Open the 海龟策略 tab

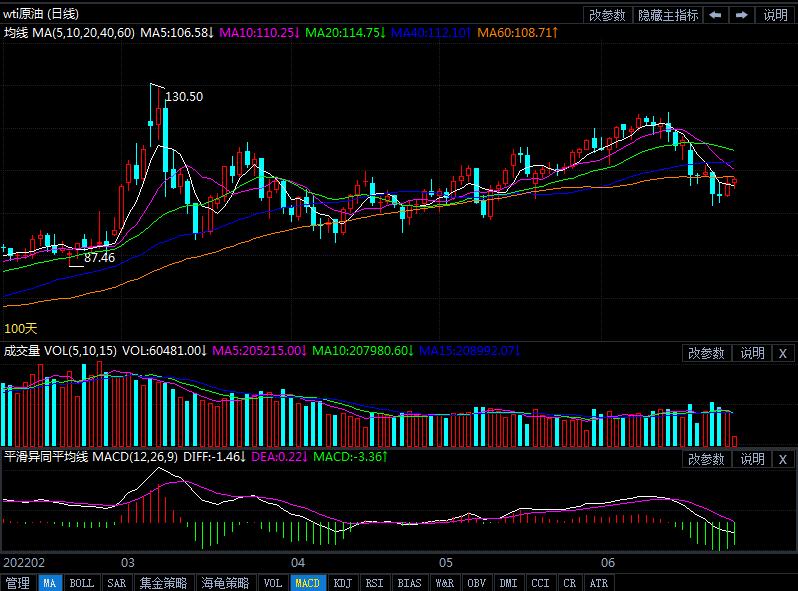[x=224, y=583]
